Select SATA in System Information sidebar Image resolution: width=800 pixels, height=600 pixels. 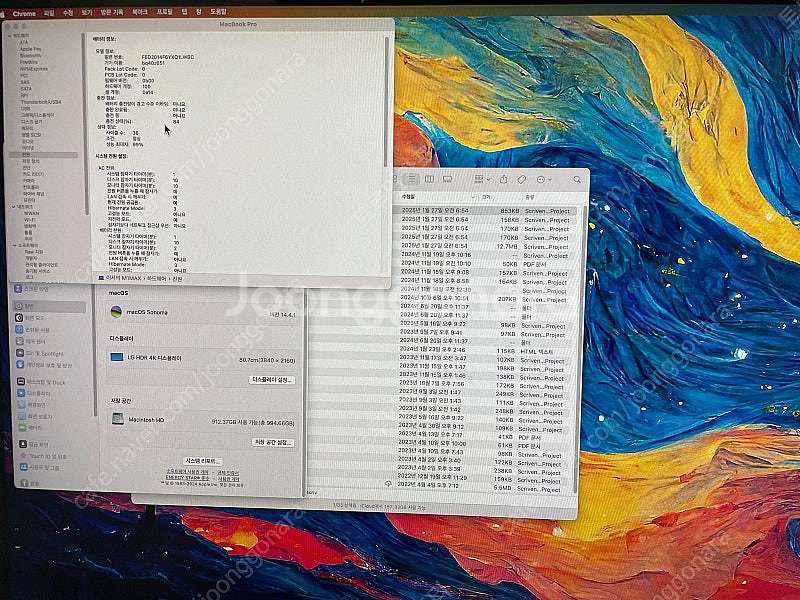26,89
